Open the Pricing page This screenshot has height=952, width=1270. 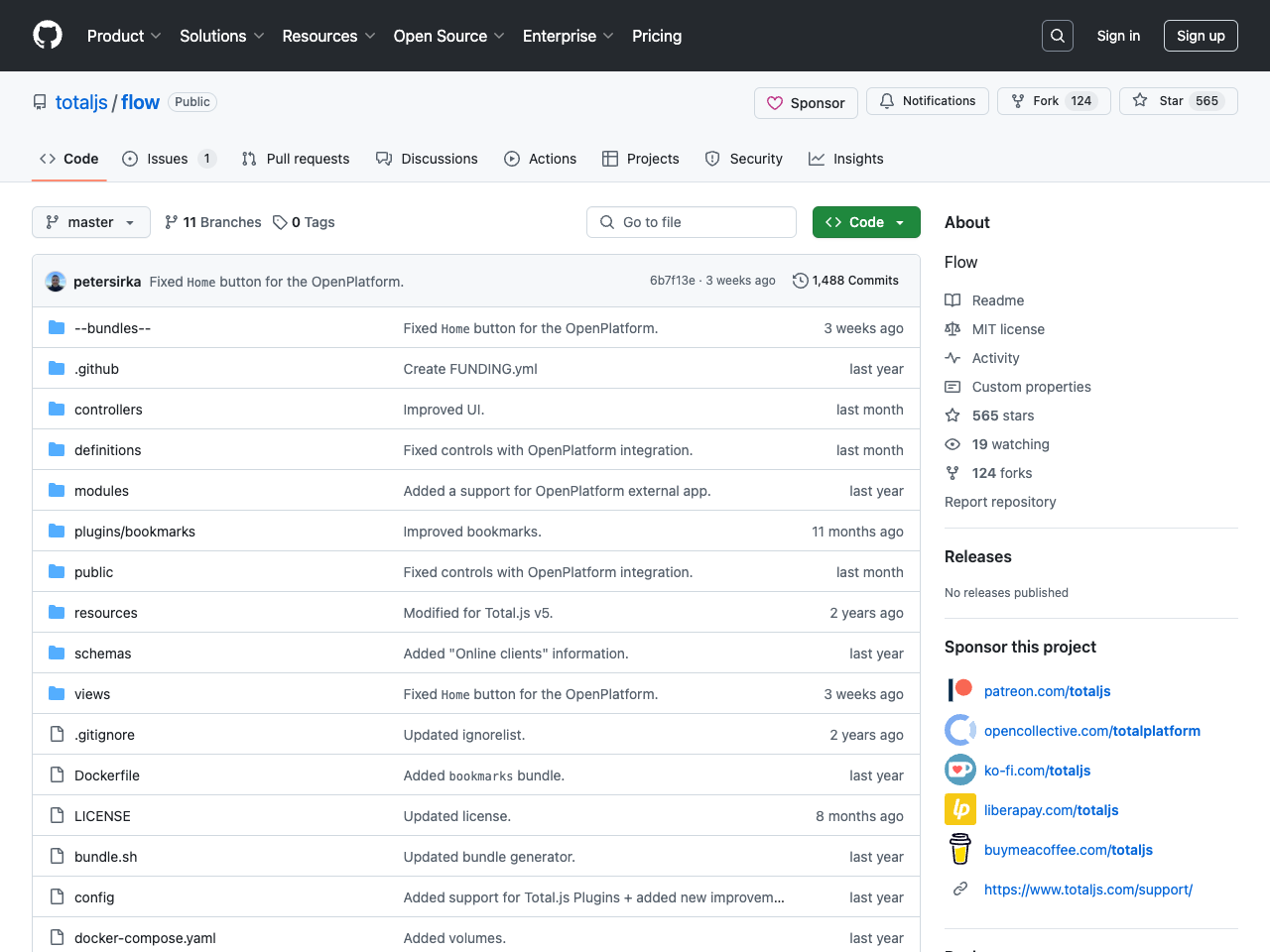(657, 36)
